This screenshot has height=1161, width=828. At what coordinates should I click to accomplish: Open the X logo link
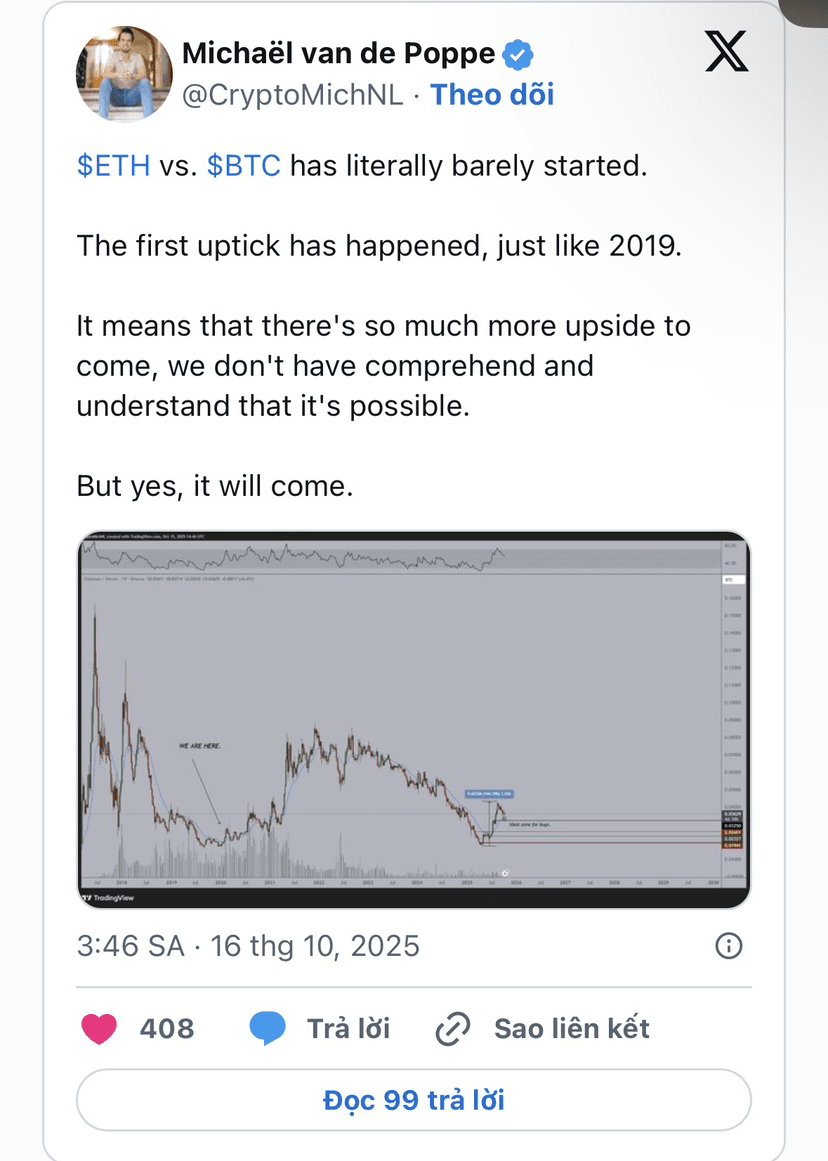point(726,50)
